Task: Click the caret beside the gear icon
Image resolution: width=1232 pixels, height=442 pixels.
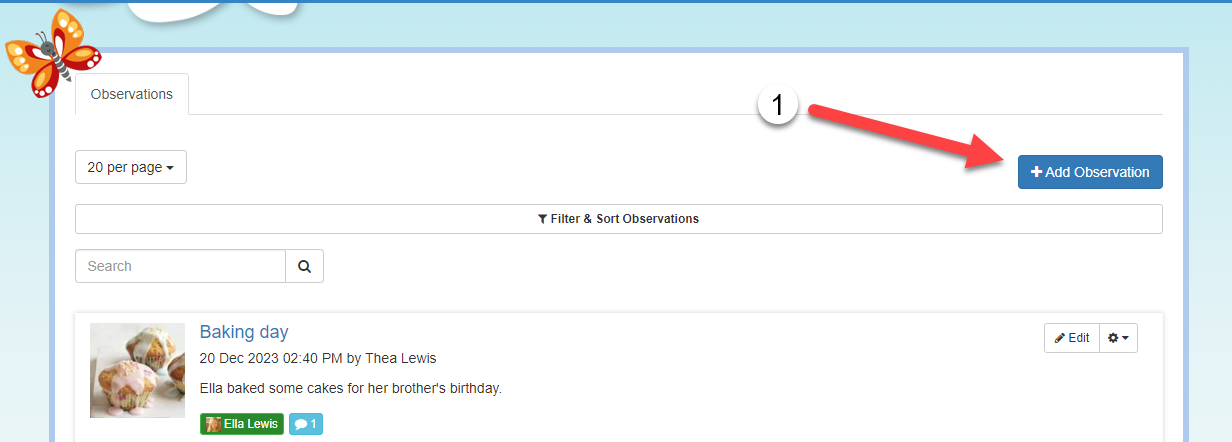Action: click(x=1126, y=338)
